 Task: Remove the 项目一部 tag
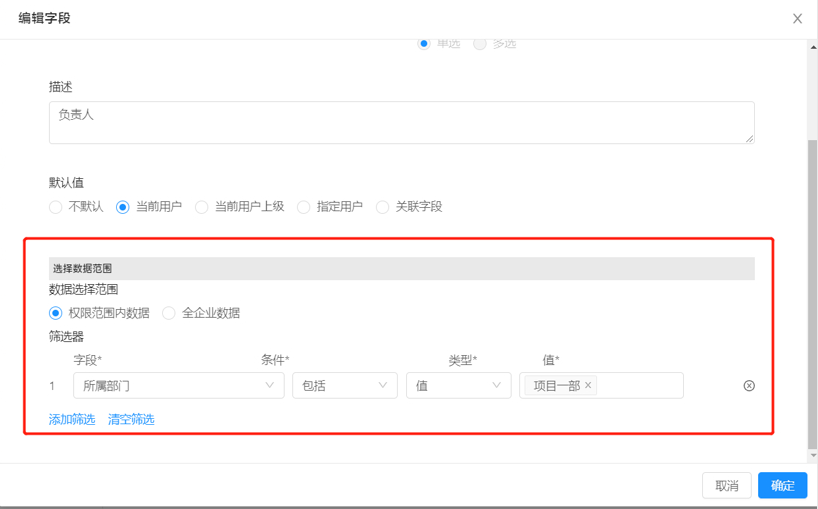click(x=588, y=385)
